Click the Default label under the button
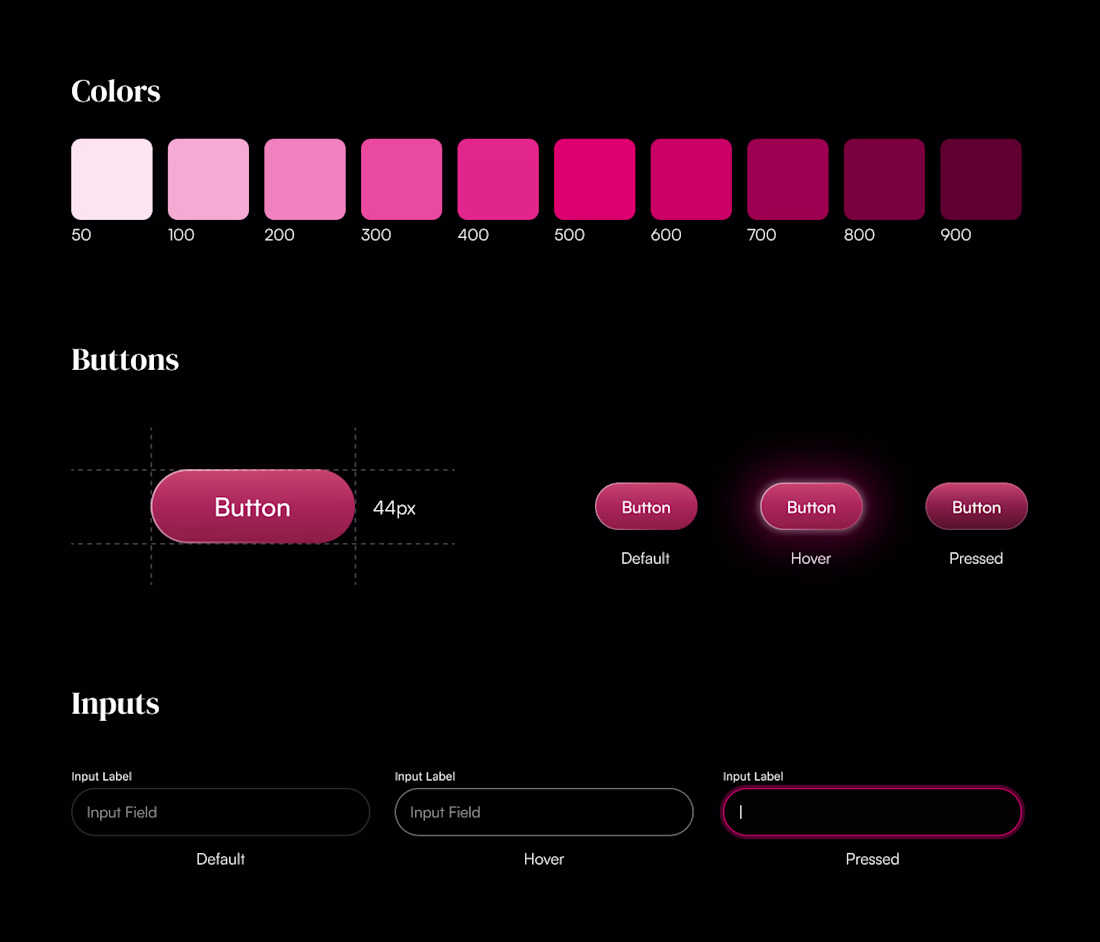The height and width of the screenshot is (942, 1100). tap(645, 558)
